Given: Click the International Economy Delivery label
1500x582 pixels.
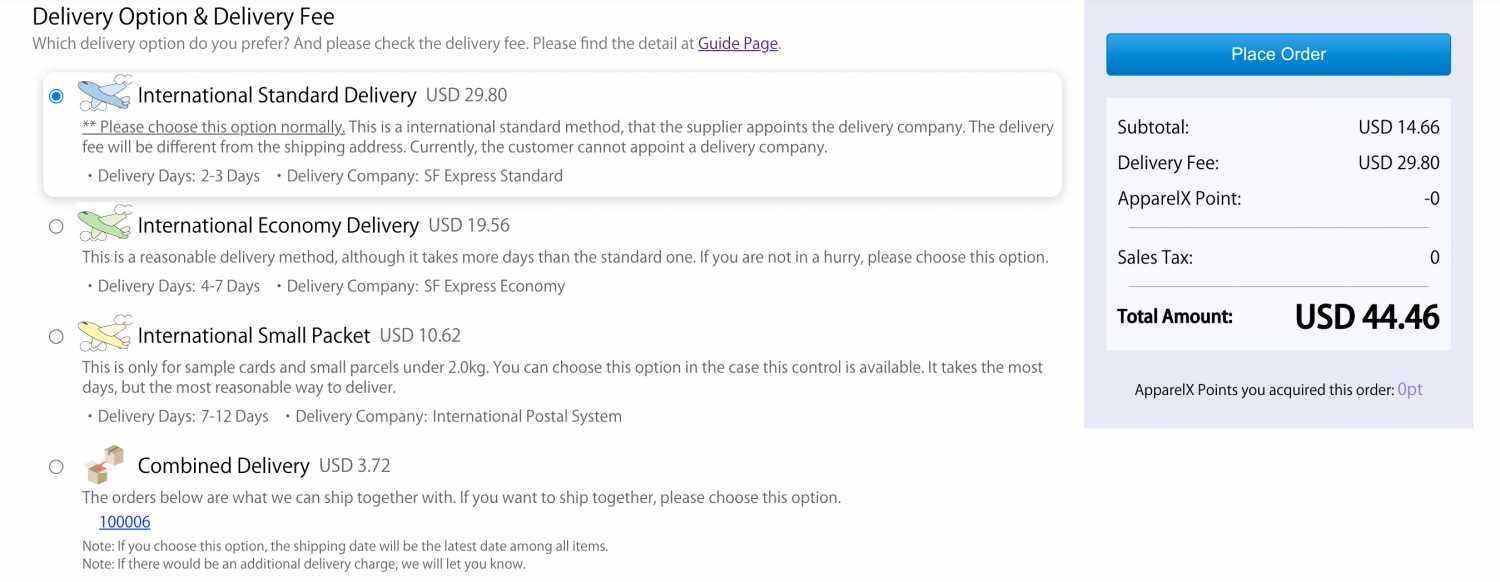Looking at the screenshot, I should coord(278,225).
